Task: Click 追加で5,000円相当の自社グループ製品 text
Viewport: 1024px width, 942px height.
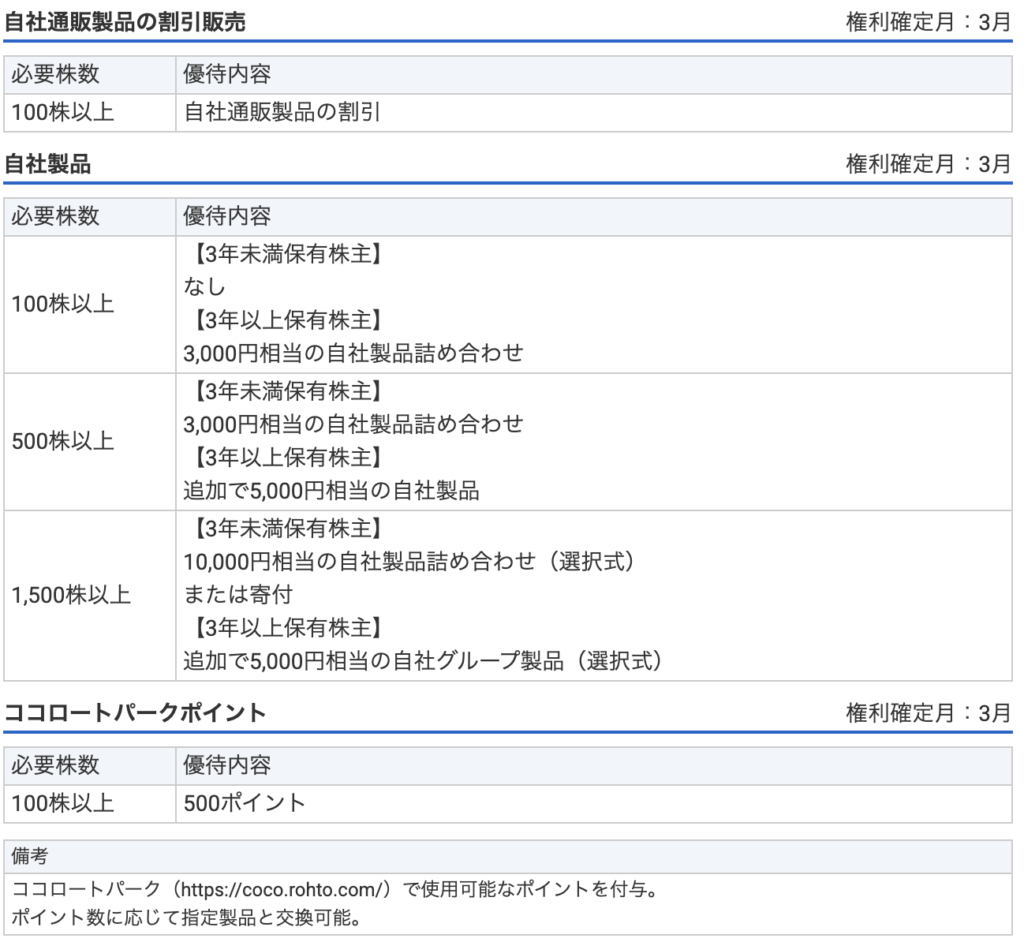Action: coord(373,661)
